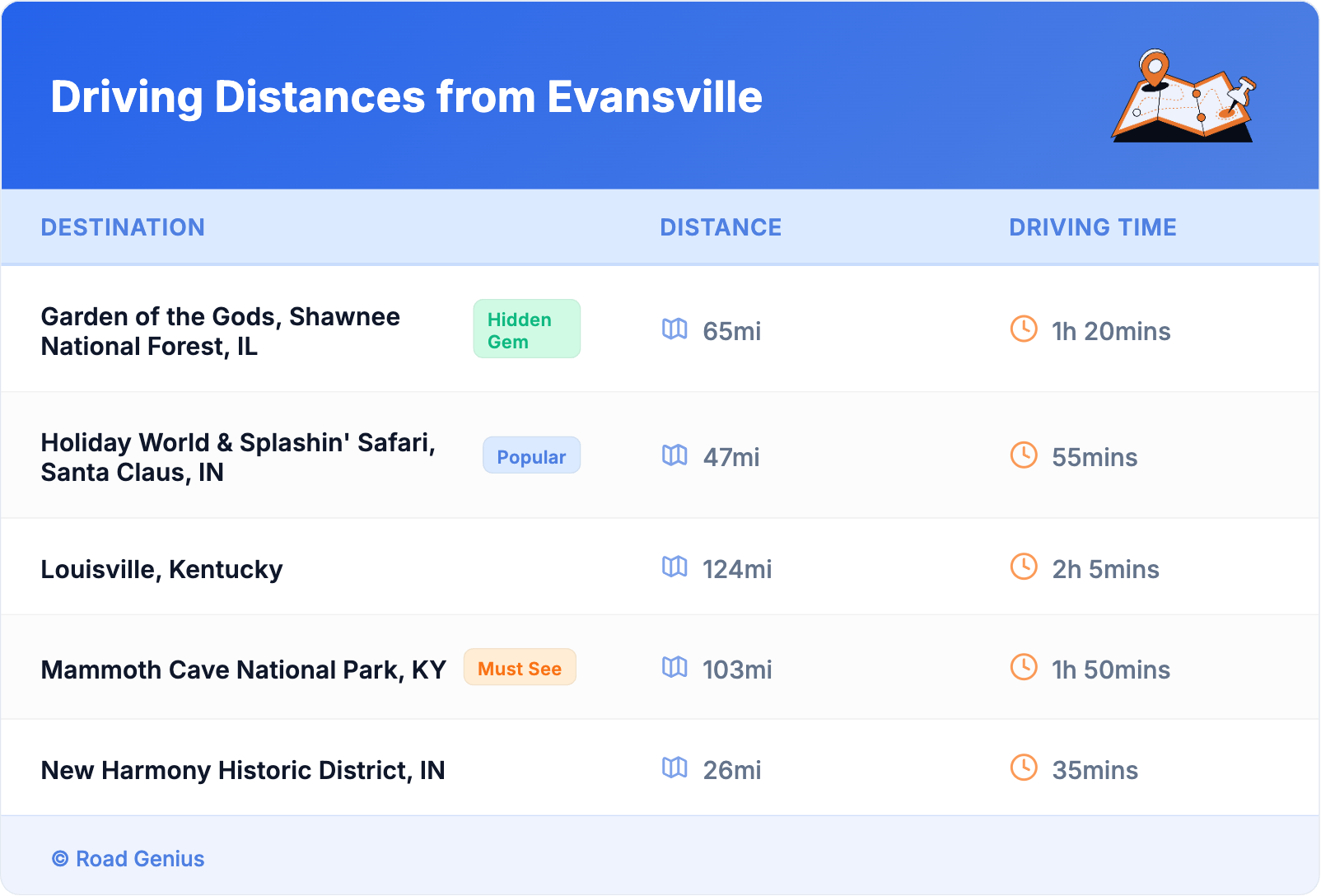Click the map icon next to 26mi
Viewport: 1321px width, 896px height.
[x=675, y=768]
